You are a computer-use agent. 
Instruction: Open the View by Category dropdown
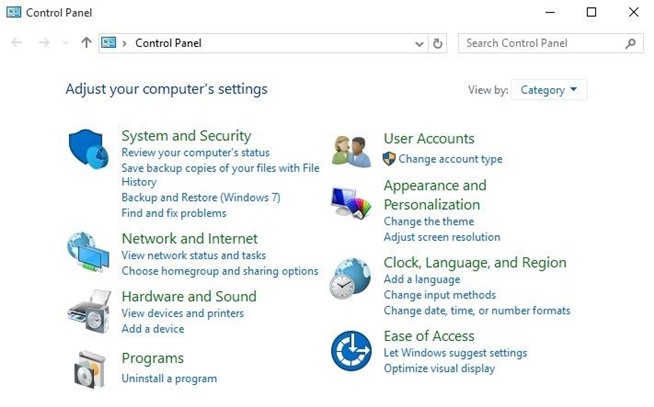point(548,90)
